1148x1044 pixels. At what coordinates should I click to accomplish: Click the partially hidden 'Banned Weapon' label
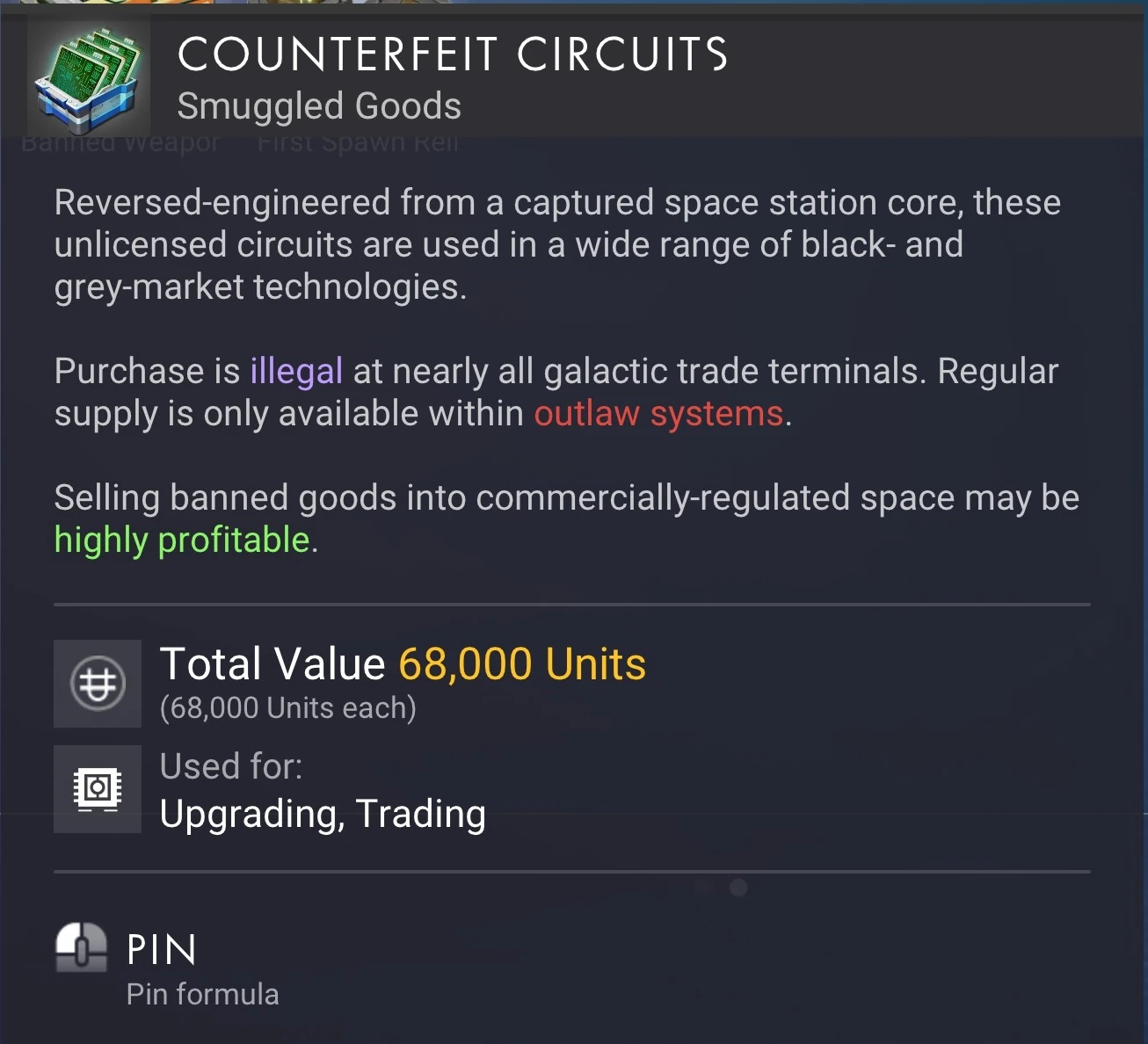(120, 144)
